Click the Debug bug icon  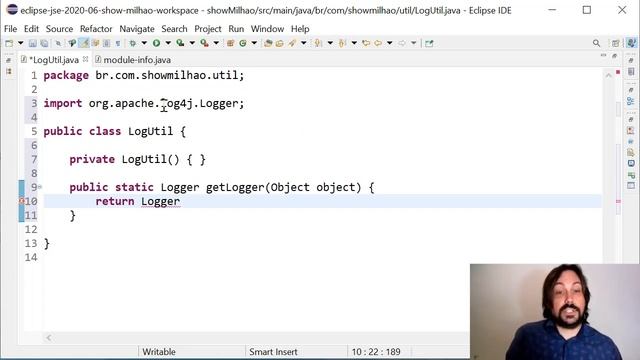133,43
